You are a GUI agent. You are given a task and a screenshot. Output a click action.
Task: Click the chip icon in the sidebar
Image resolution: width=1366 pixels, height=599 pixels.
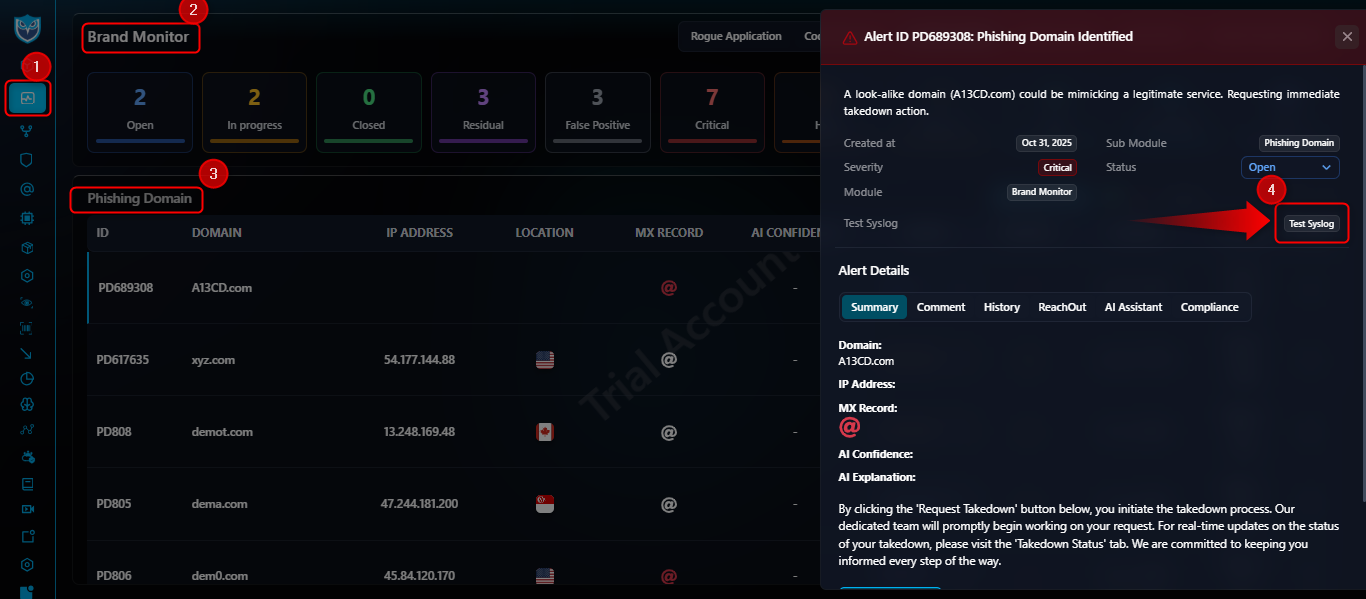coord(27,217)
